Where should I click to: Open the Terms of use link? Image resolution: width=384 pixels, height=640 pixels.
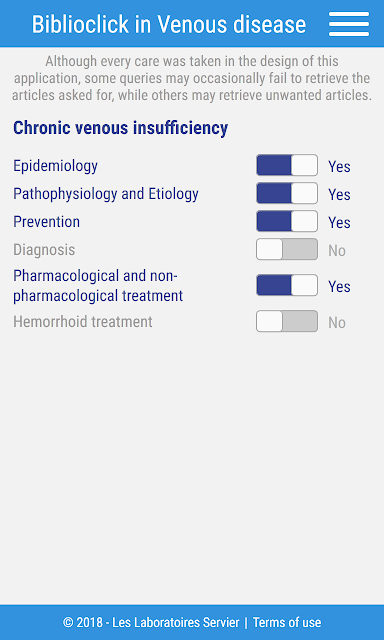(287, 622)
